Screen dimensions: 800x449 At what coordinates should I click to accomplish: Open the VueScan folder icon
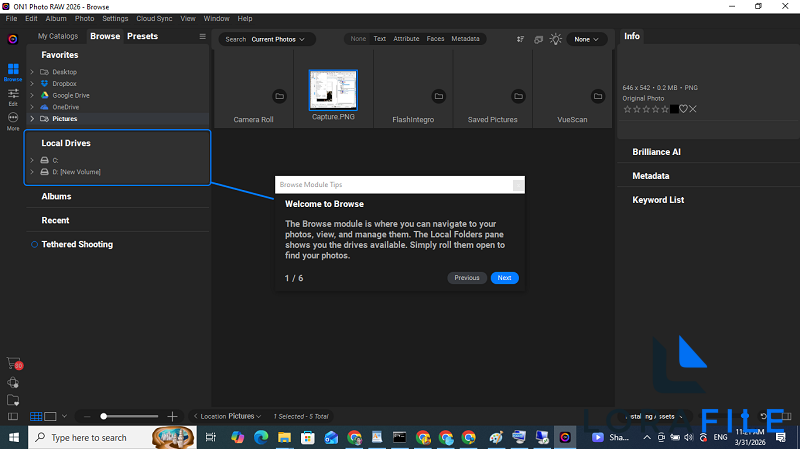[x=598, y=96]
